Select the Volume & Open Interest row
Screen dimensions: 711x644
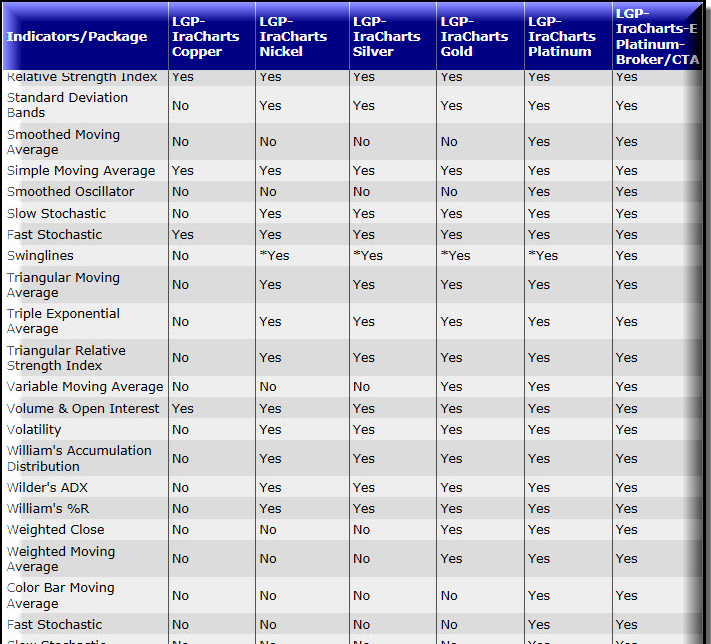point(352,409)
